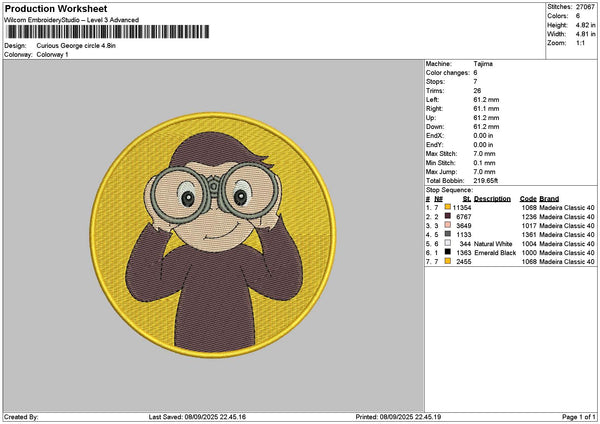The height and width of the screenshot is (424, 600).
Task: Select the pink swatch in stop row 3
Action: [448, 225]
